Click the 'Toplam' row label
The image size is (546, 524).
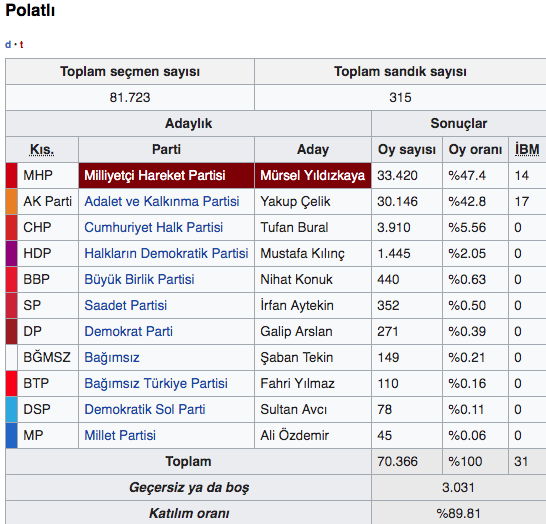pos(188,462)
